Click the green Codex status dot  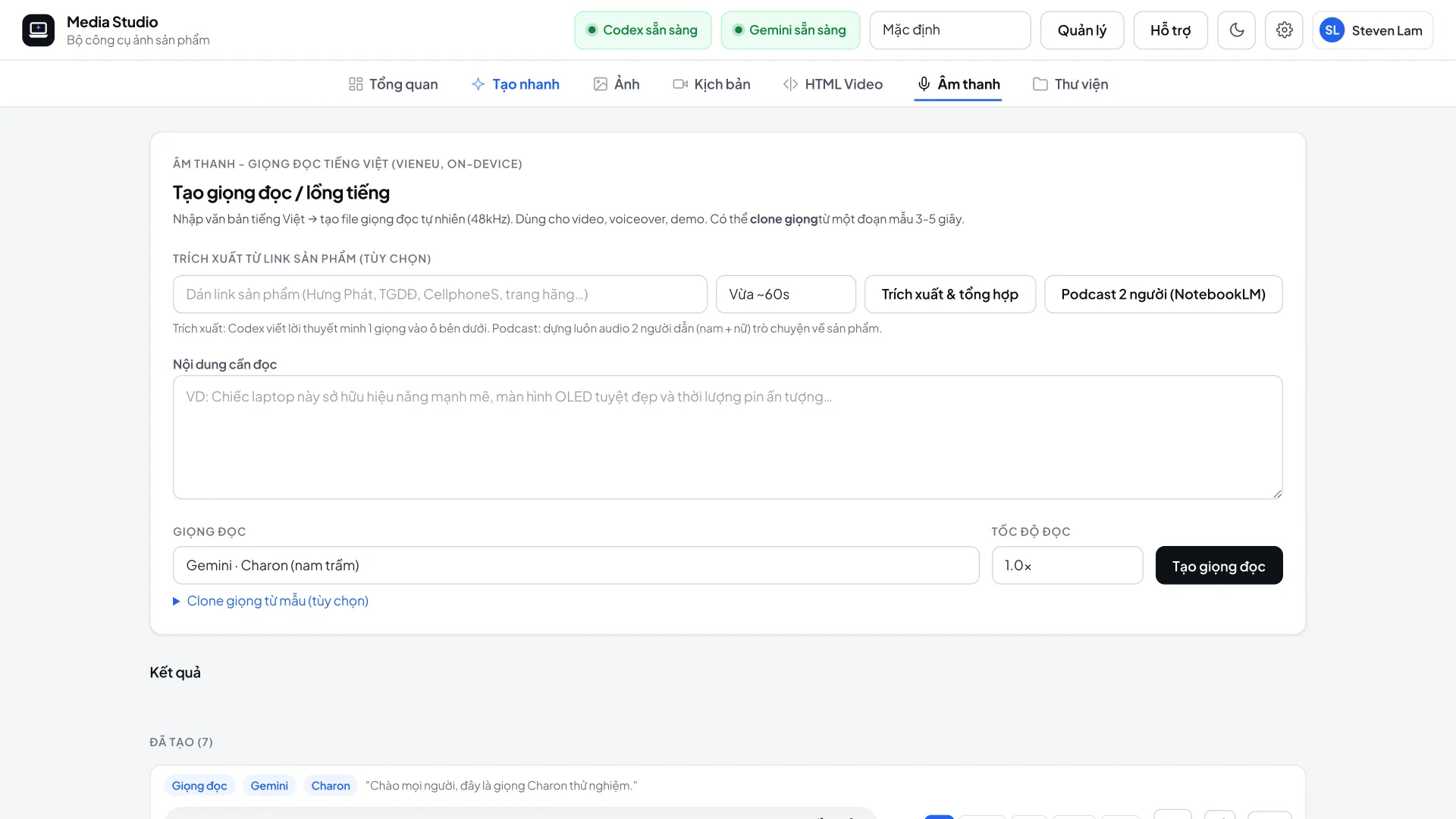click(x=591, y=30)
